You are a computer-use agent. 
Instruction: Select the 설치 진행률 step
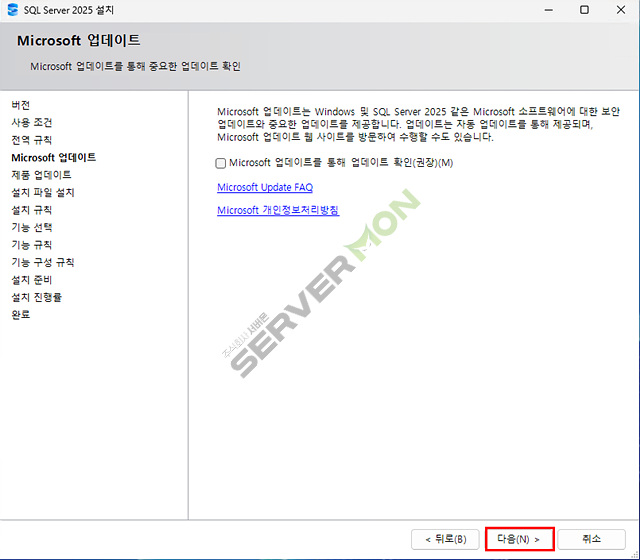(x=36, y=297)
